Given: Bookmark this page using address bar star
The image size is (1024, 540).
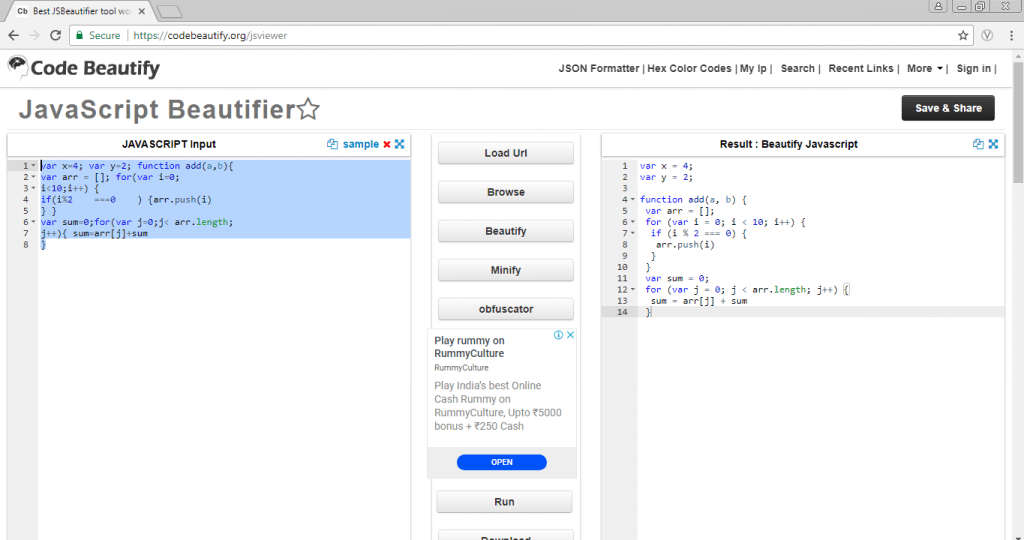Looking at the screenshot, I should (x=963, y=35).
